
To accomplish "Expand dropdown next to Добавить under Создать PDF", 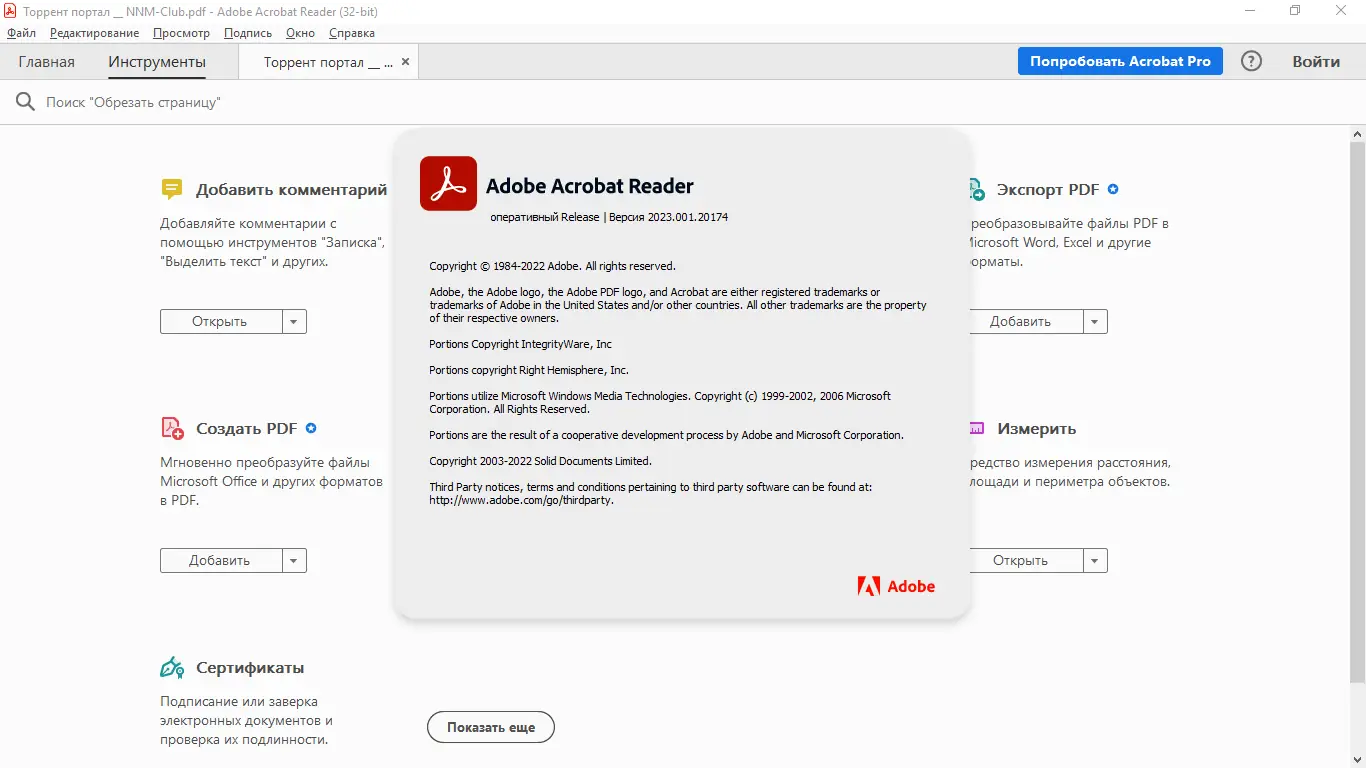I will click(293, 561).
